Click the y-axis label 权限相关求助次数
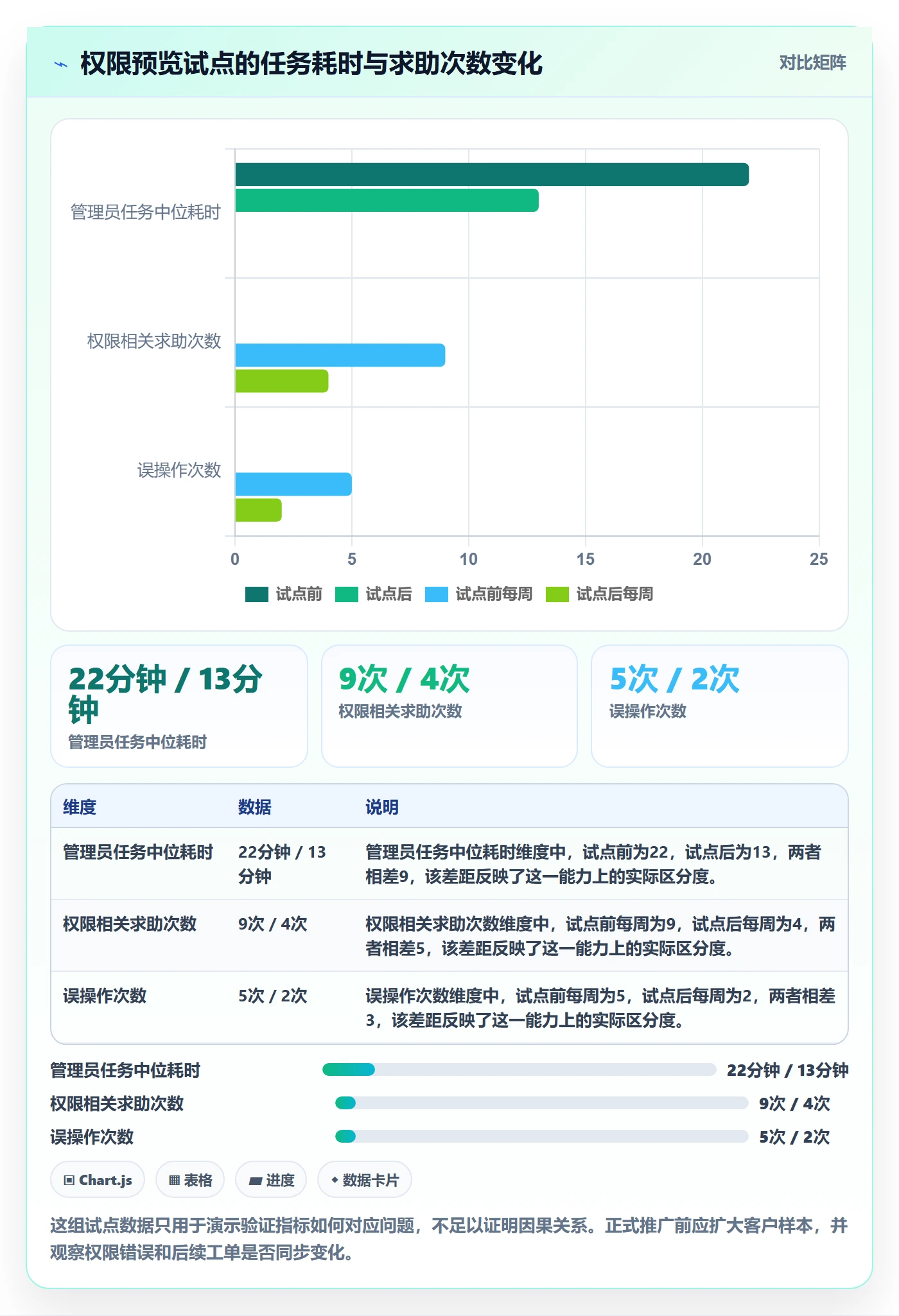899x1316 pixels. pos(154,341)
